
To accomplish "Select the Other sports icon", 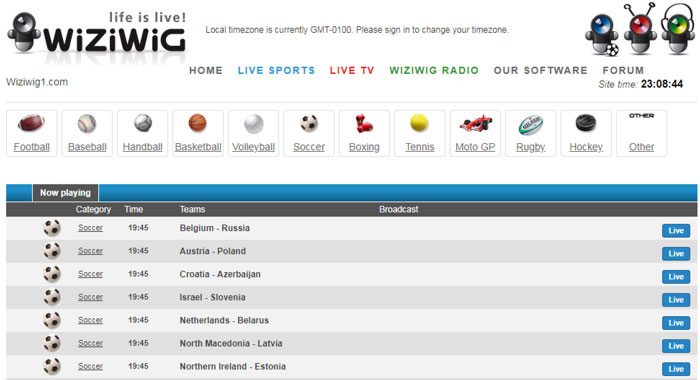I will pos(642,116).
